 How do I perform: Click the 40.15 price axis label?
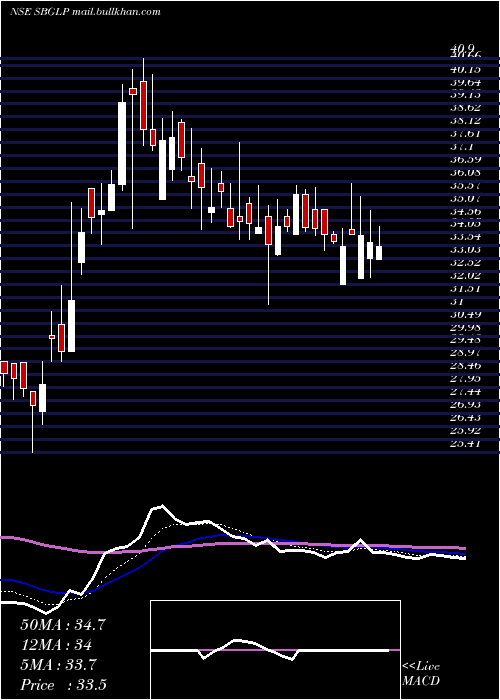pos(465,69)
